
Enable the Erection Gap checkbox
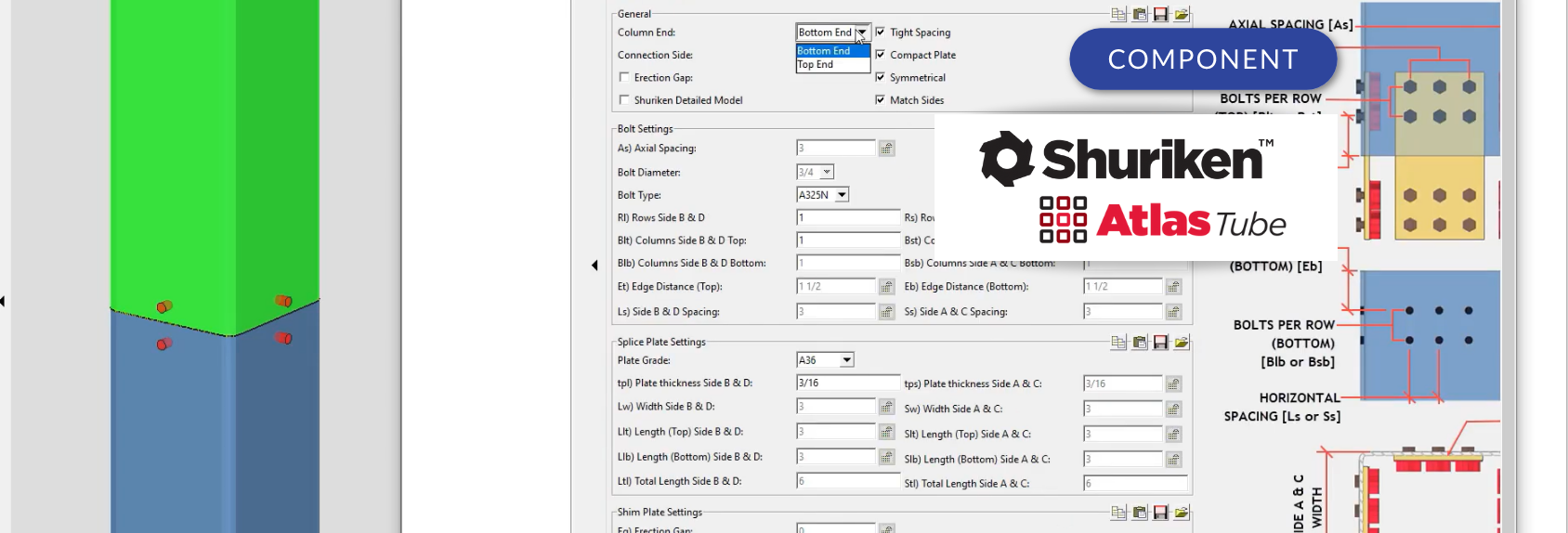tap(624, 78)
